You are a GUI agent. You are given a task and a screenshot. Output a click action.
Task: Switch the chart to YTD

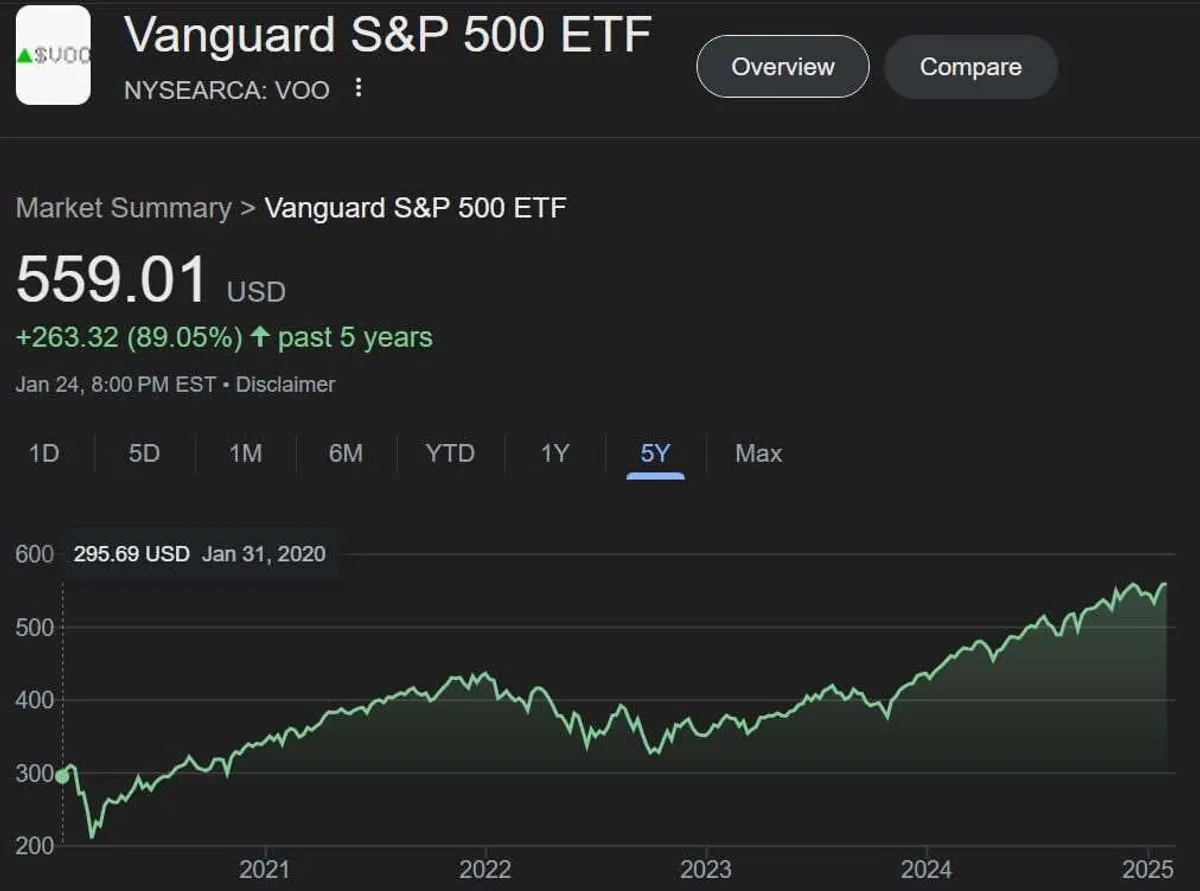pos(450,453)
